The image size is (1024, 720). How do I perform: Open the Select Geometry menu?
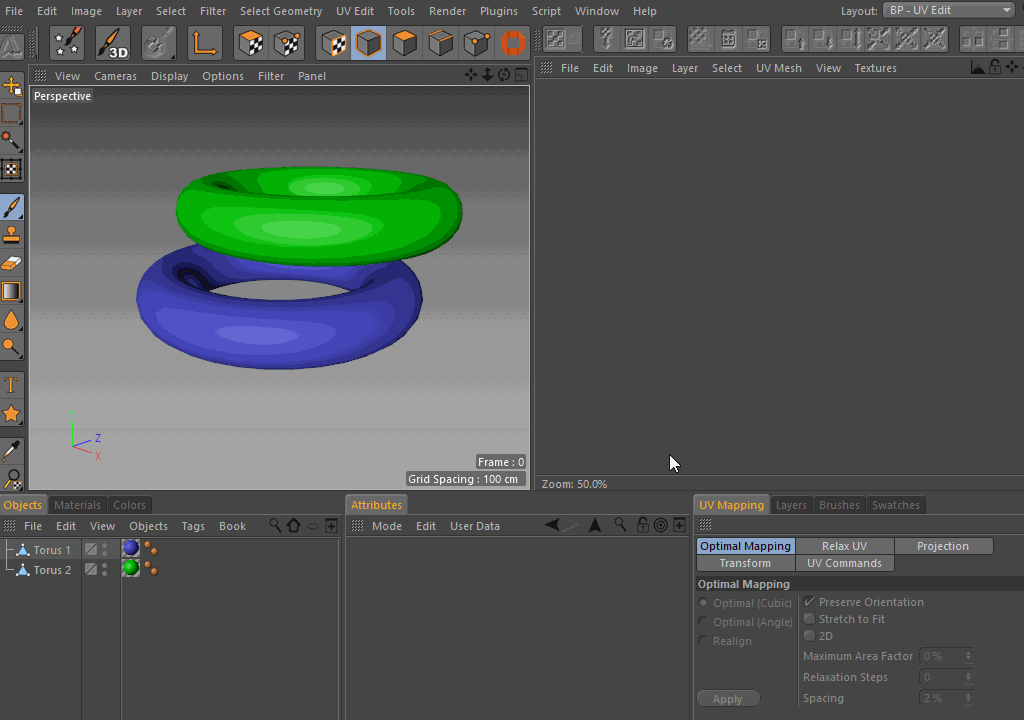280,11
